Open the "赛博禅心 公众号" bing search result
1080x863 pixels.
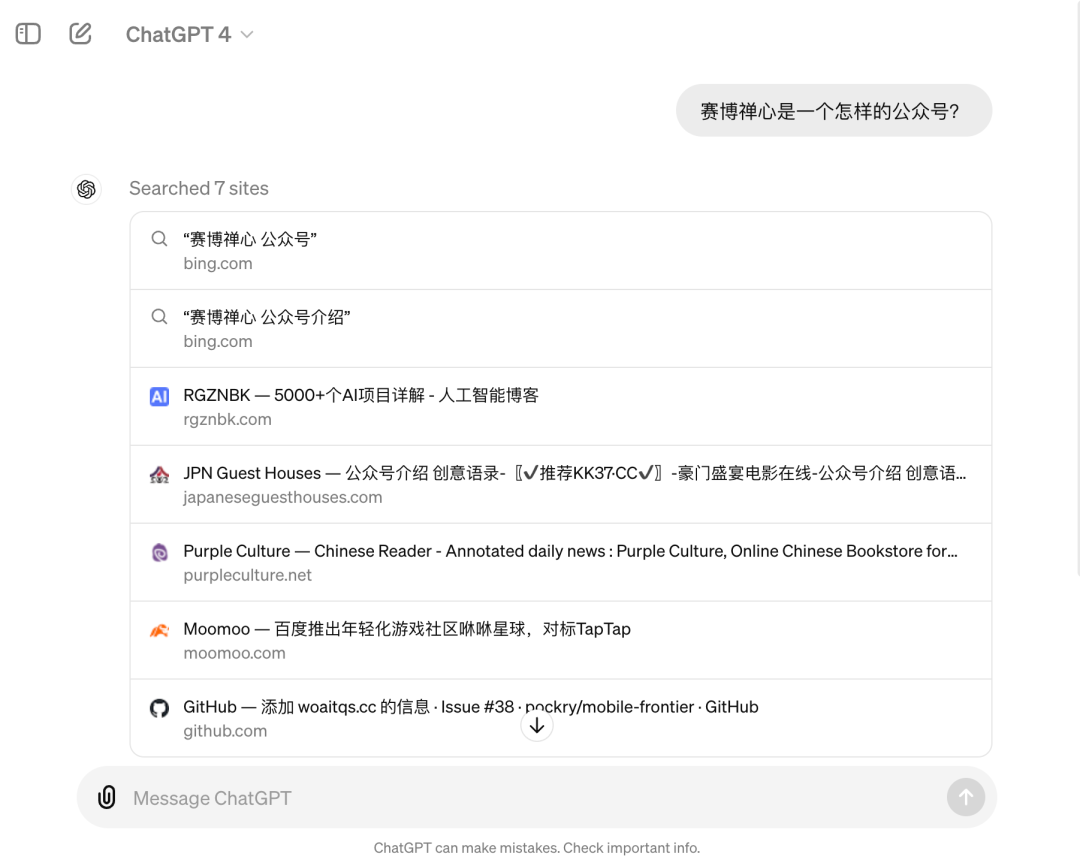pyautogui.click(x=561, y=251)
